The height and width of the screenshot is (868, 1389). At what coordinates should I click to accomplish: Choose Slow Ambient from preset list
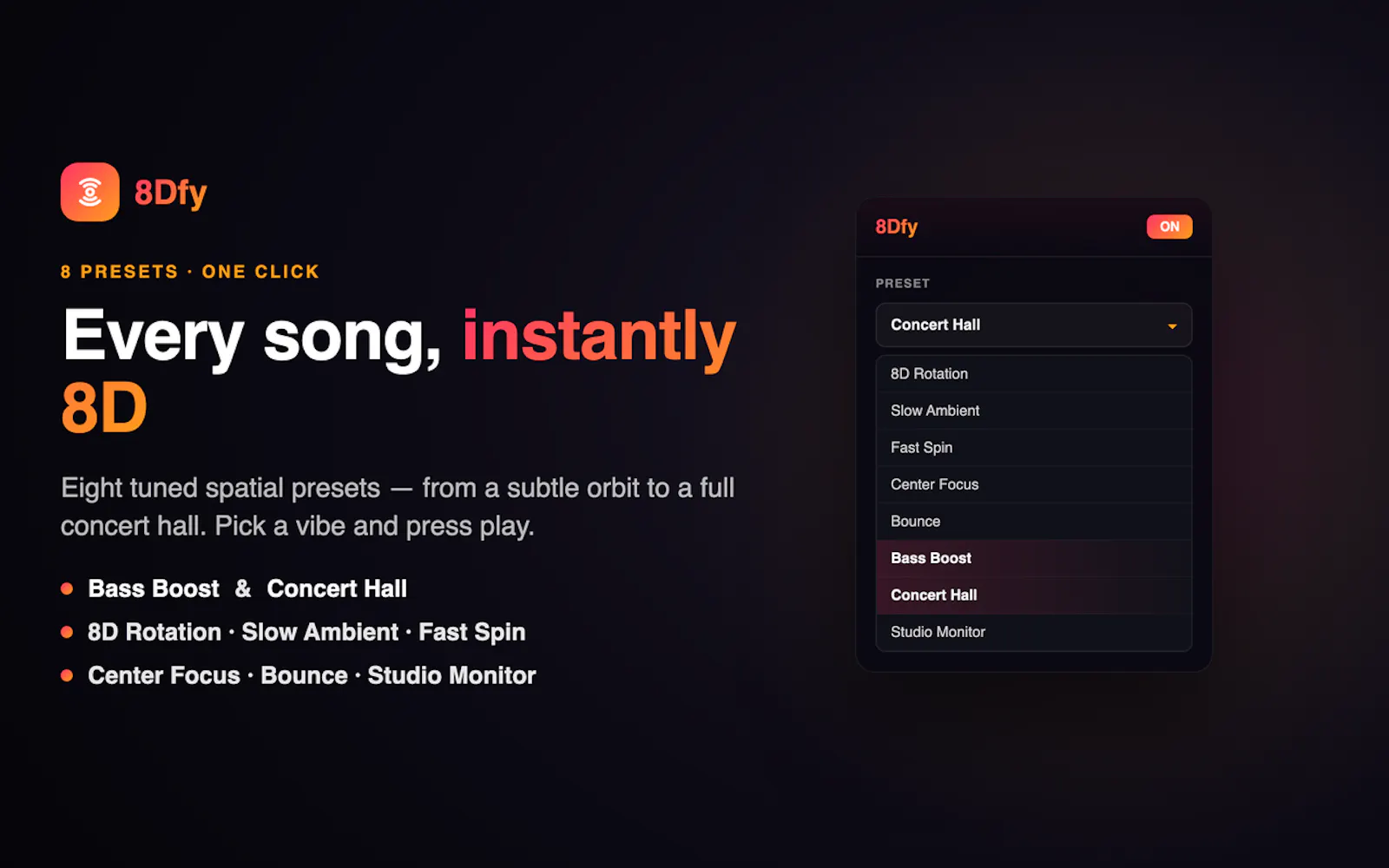[1033, 411]
